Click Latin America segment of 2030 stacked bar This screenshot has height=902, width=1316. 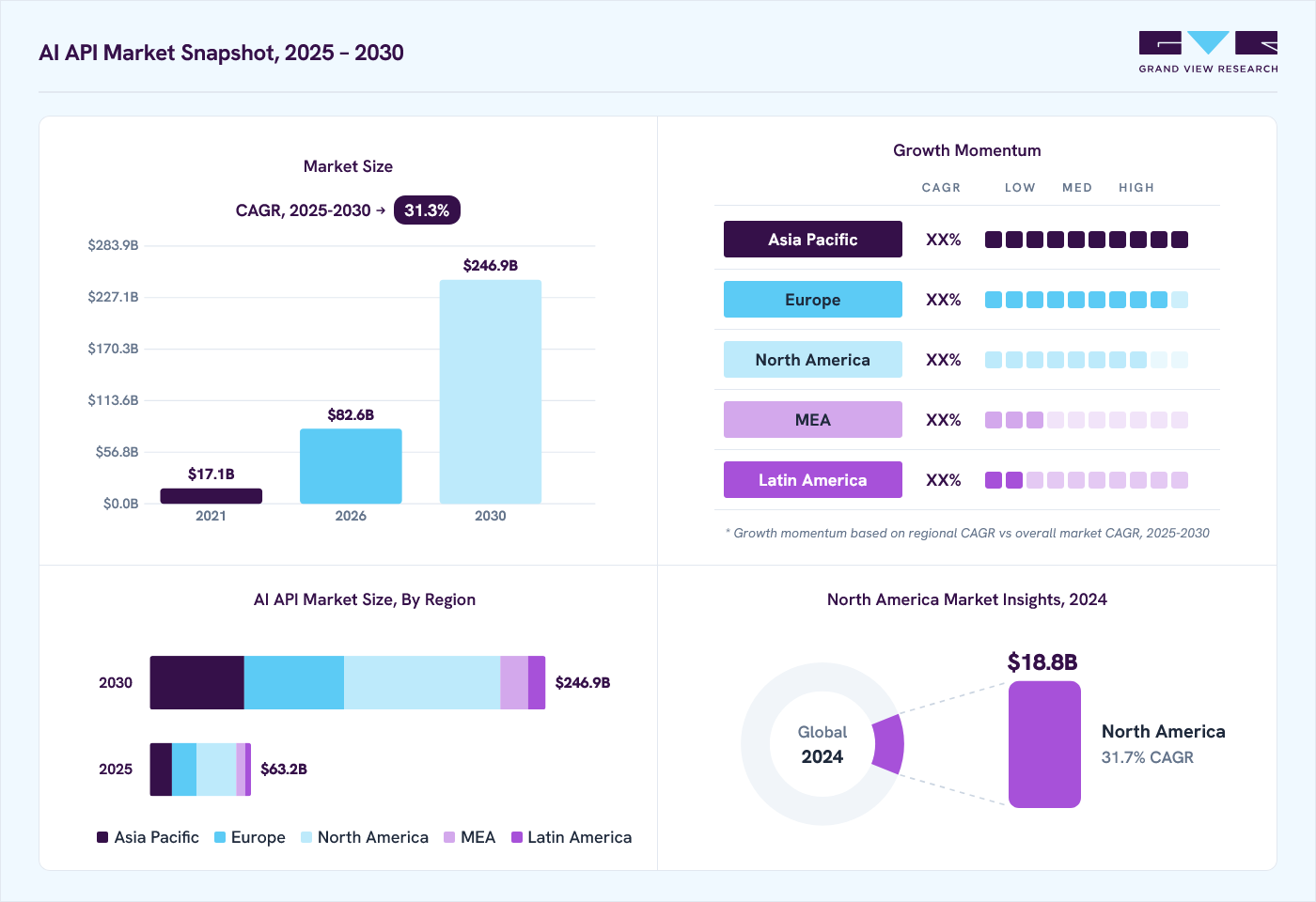tap(537, 683)
